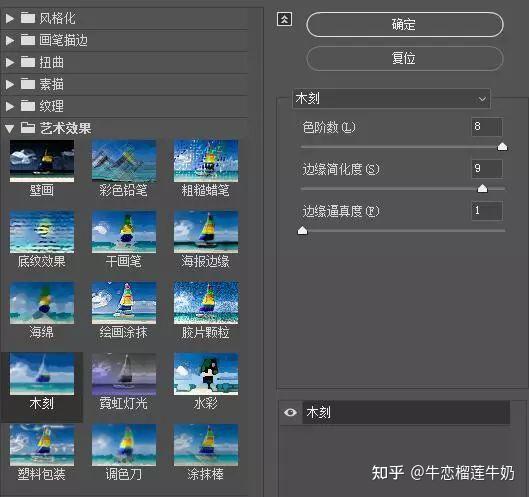
Task: Select the 壁画 filter thumbnail
Action: coord(42,161)
